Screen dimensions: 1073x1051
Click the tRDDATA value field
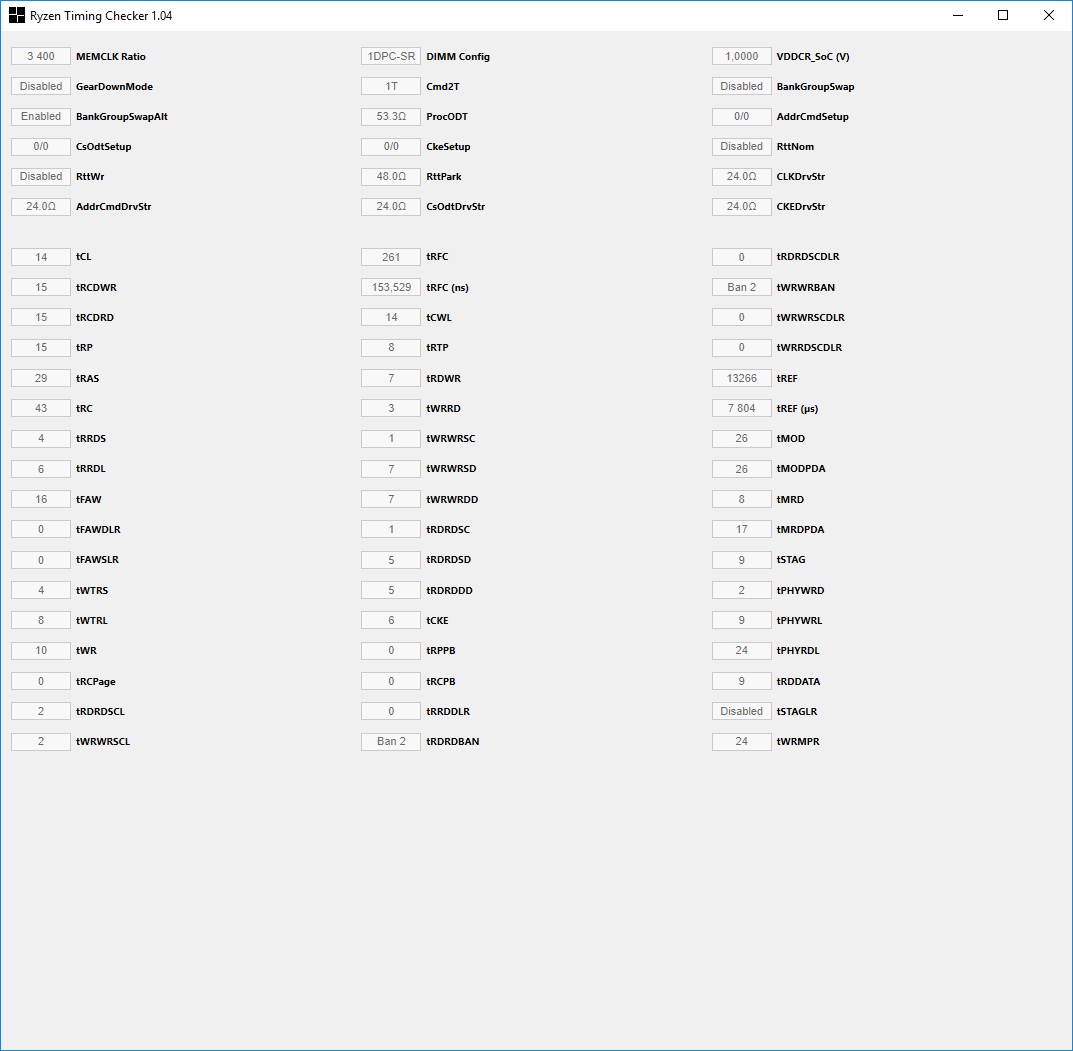pyautogui.click(x=742, y=682)
